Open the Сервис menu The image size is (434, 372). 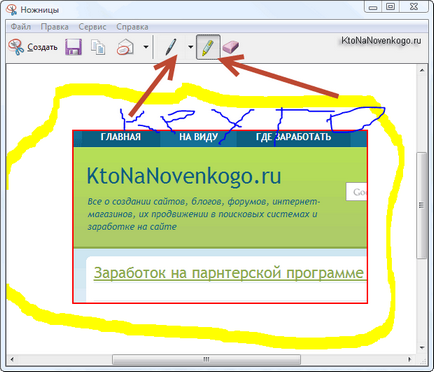(92, 27)
